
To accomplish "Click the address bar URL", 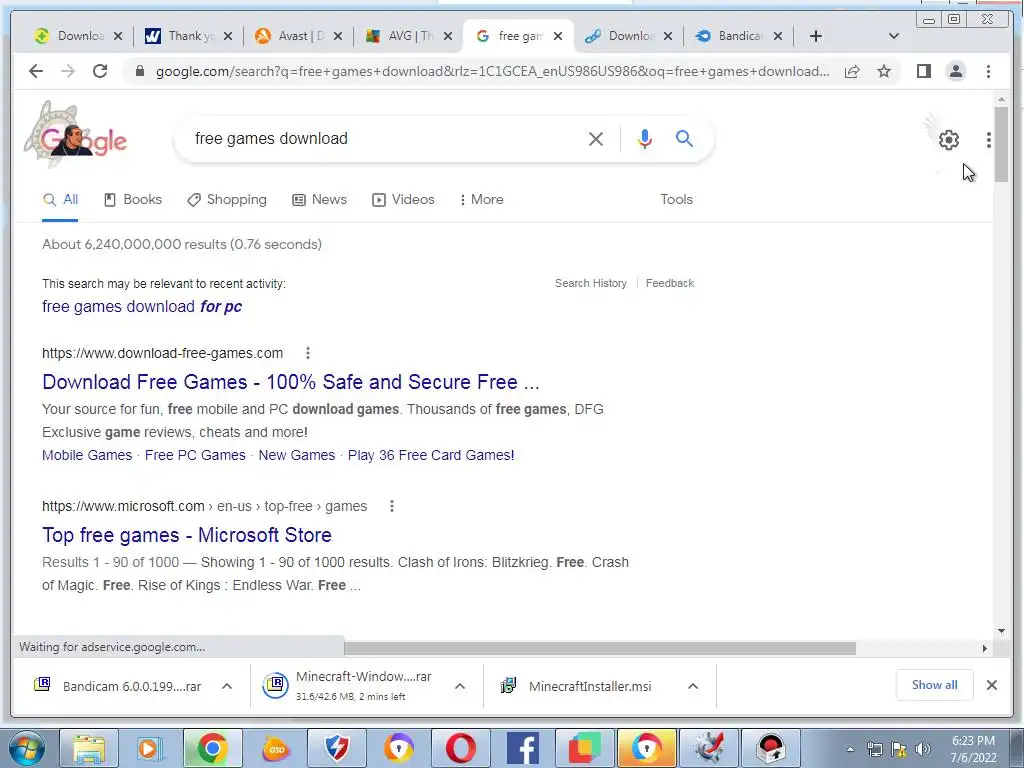I will coord(492,71).
